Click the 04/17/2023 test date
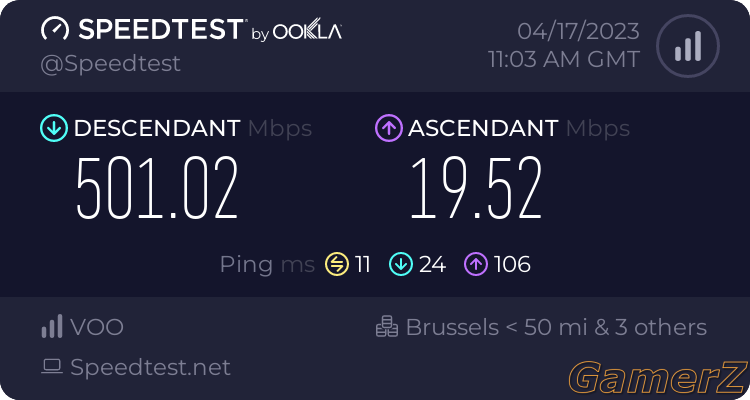Screen dimensions: 750x400 pyautogui.click(x=578, y=32)
